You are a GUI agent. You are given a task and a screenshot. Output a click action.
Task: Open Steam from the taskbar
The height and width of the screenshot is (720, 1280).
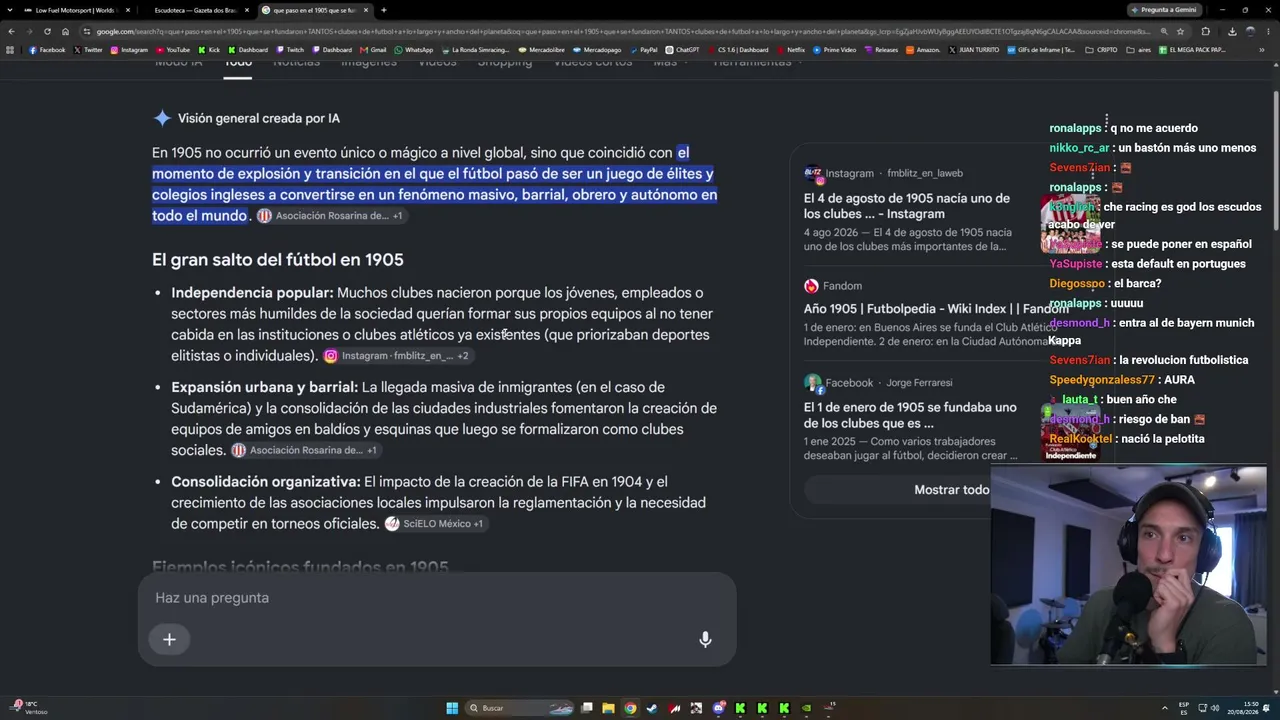(652, 708)
